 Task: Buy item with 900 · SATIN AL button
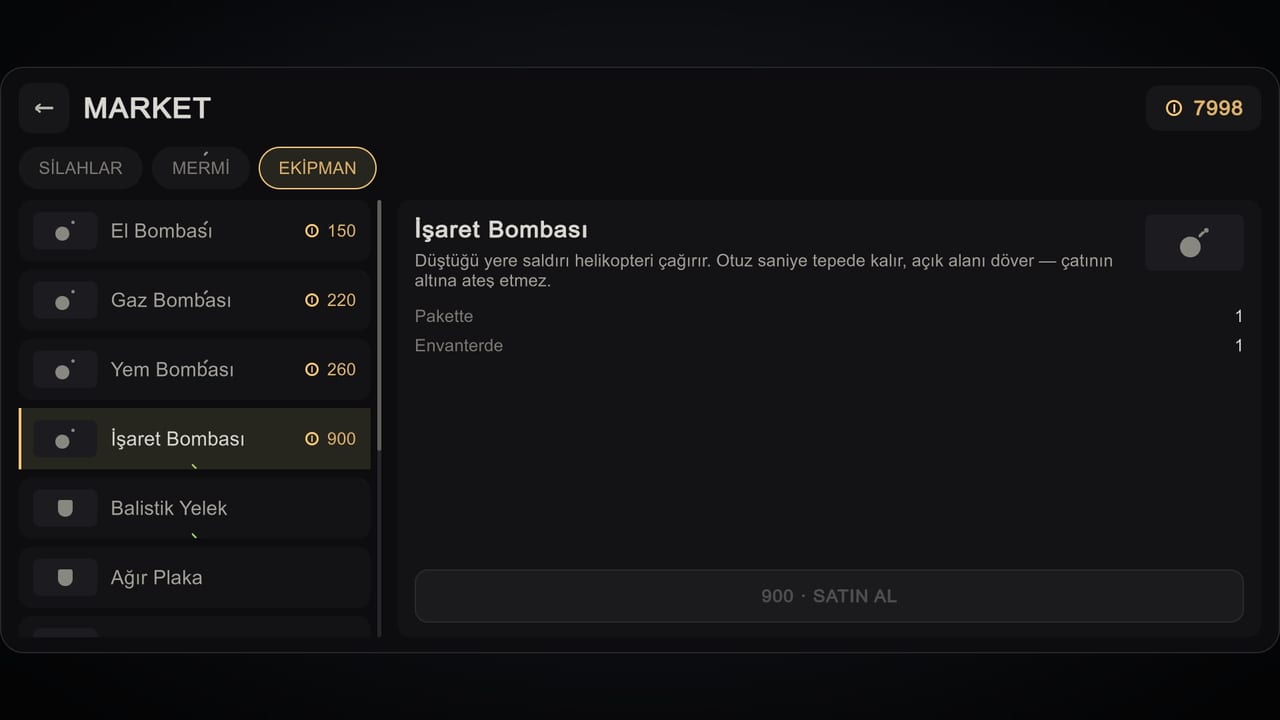pyautogui.click(x=829, y=596)
